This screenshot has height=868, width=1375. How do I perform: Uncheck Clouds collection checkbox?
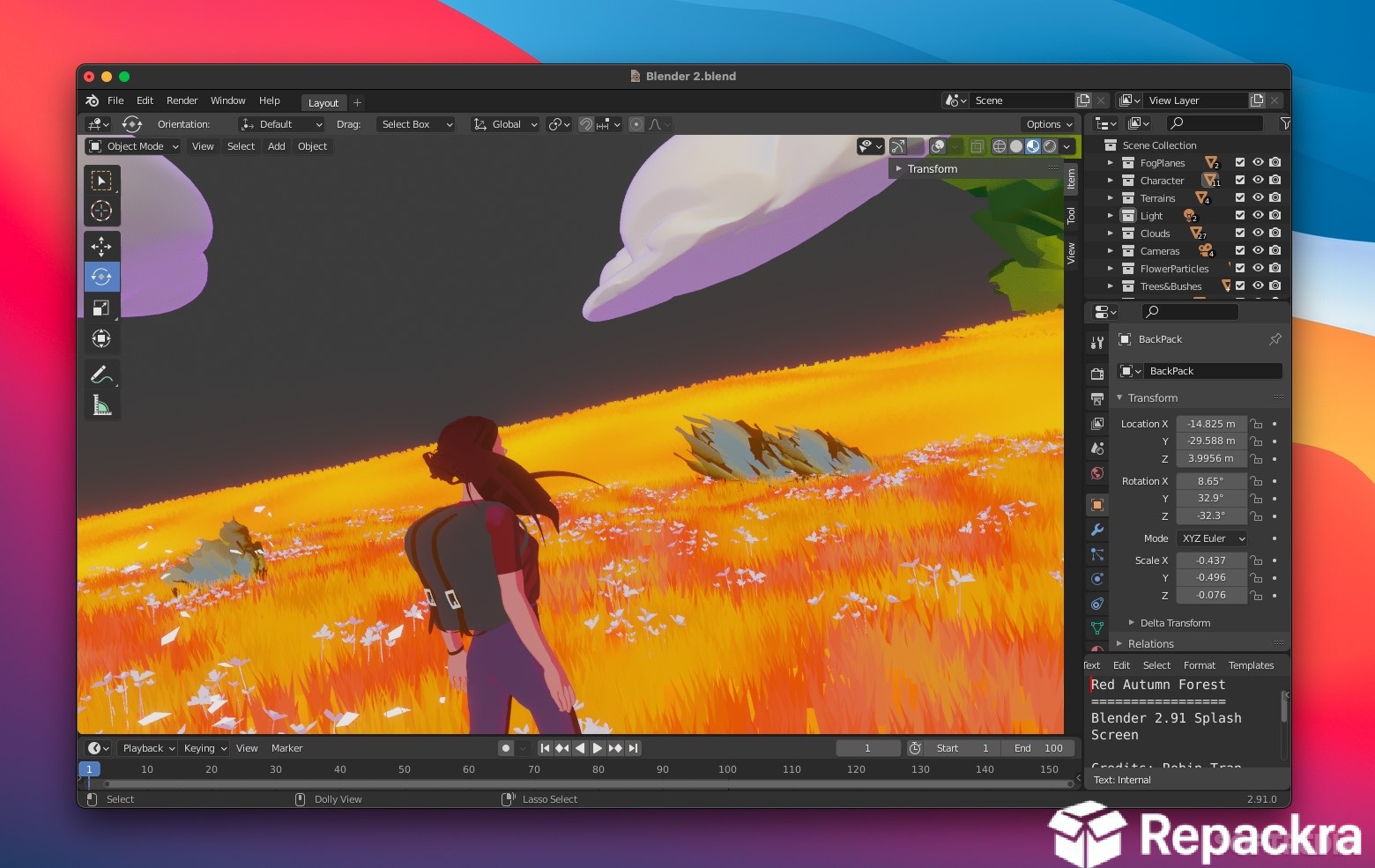[x=1240, y=233]
